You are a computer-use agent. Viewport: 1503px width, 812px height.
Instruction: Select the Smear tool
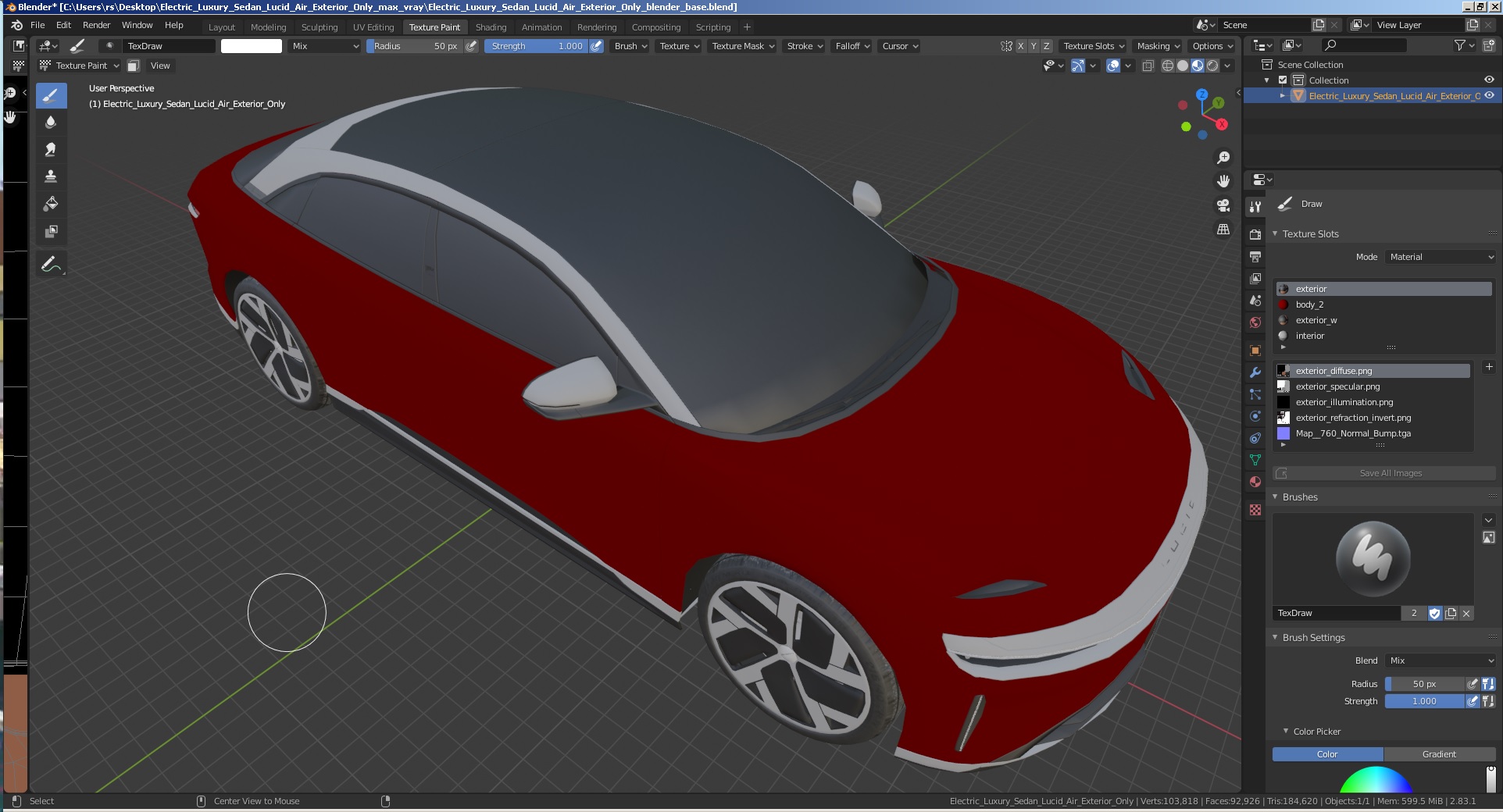[x=51, y=149]
